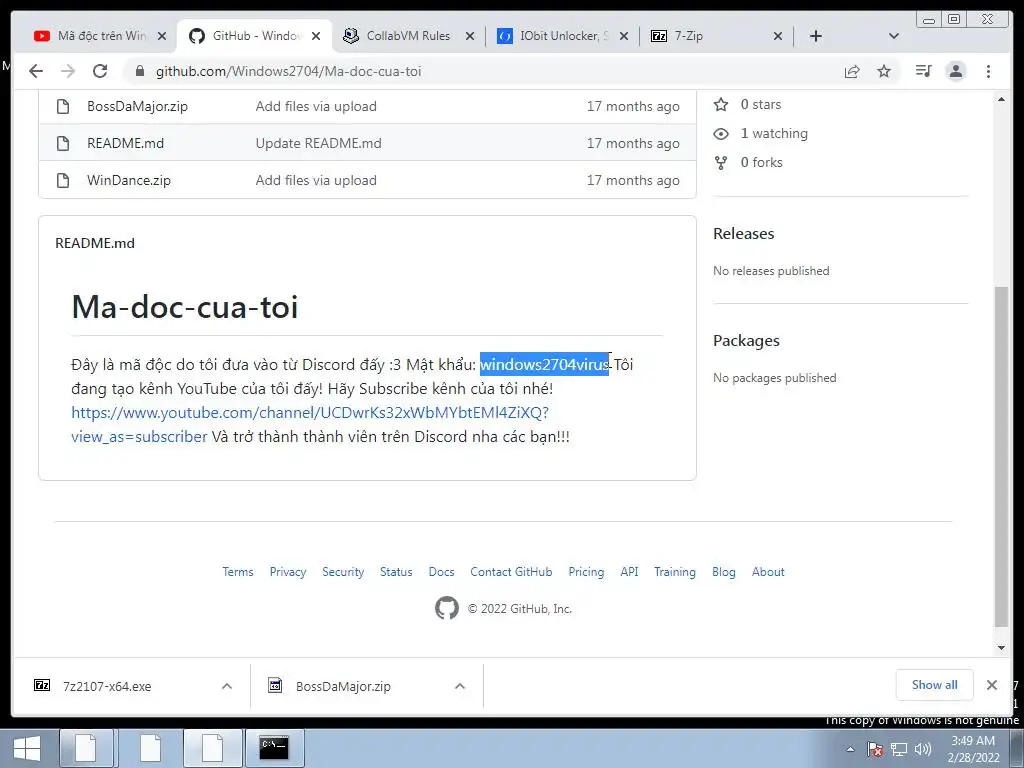Expand options for BossDaMajor.zip download
The width and height of the screenshot is (1024, 768).
tap(460, 686)
